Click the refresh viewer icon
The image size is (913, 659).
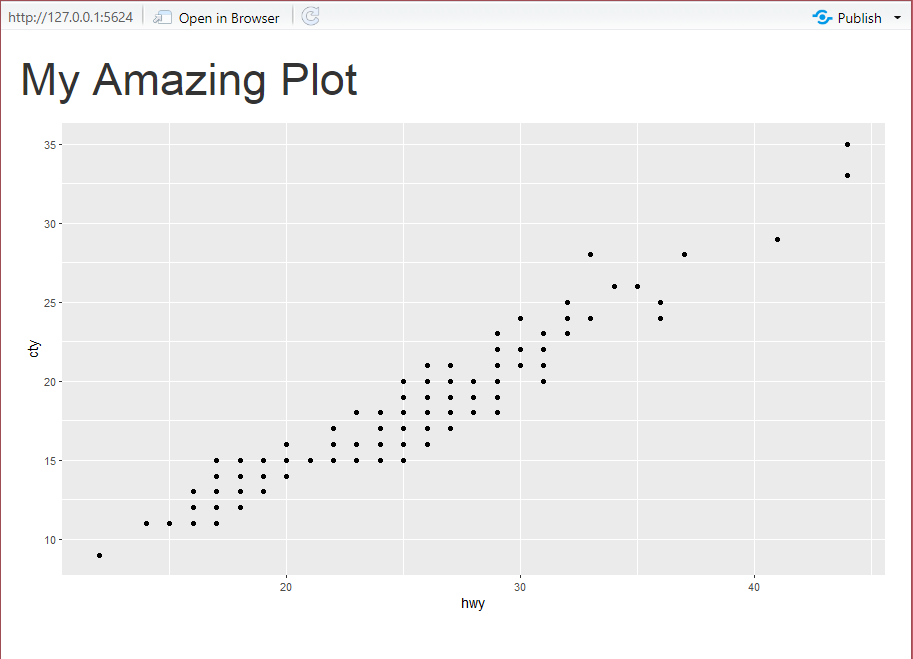pyautogui.click(x=311, y=17)
